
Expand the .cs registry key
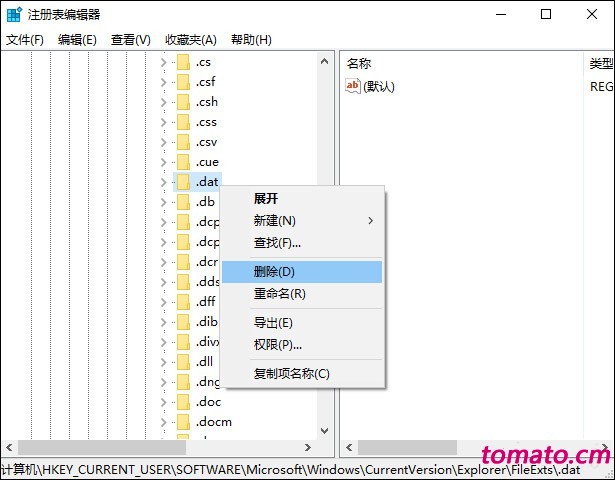pos(164,62)
